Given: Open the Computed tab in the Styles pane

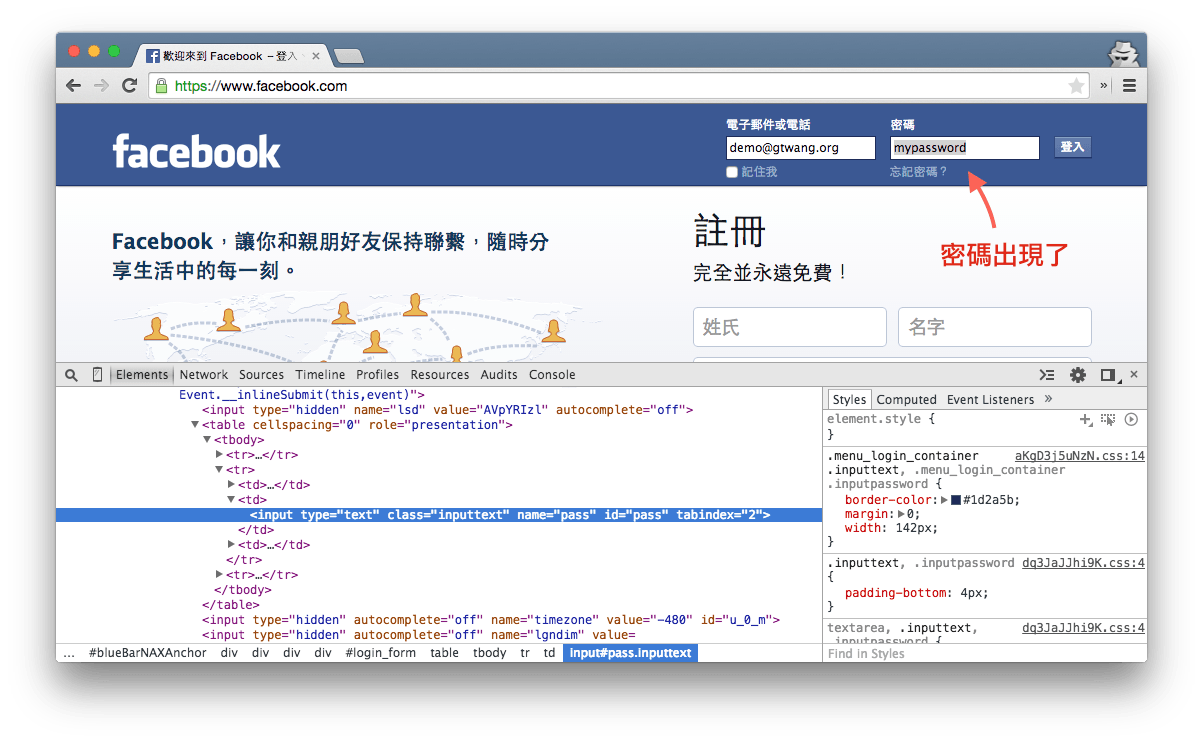Looking at the screenshot, I should [x=906, y=399].
